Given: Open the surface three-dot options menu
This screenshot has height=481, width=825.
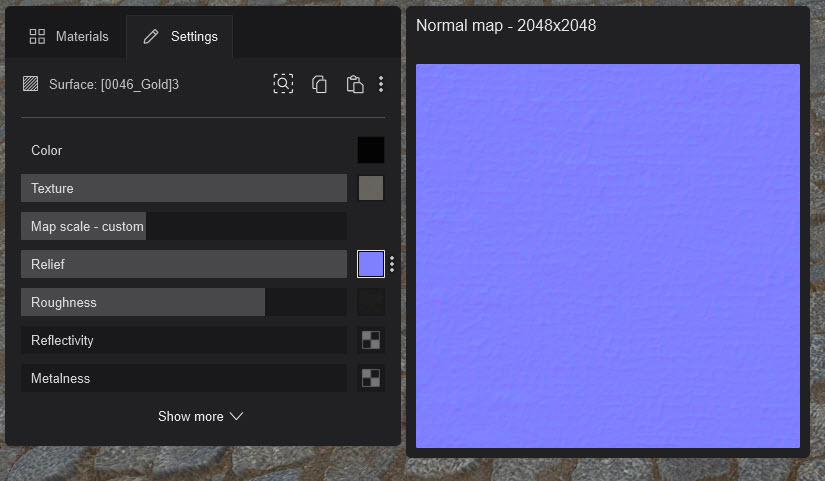Looking at the screenshot, I should (381, 84).
